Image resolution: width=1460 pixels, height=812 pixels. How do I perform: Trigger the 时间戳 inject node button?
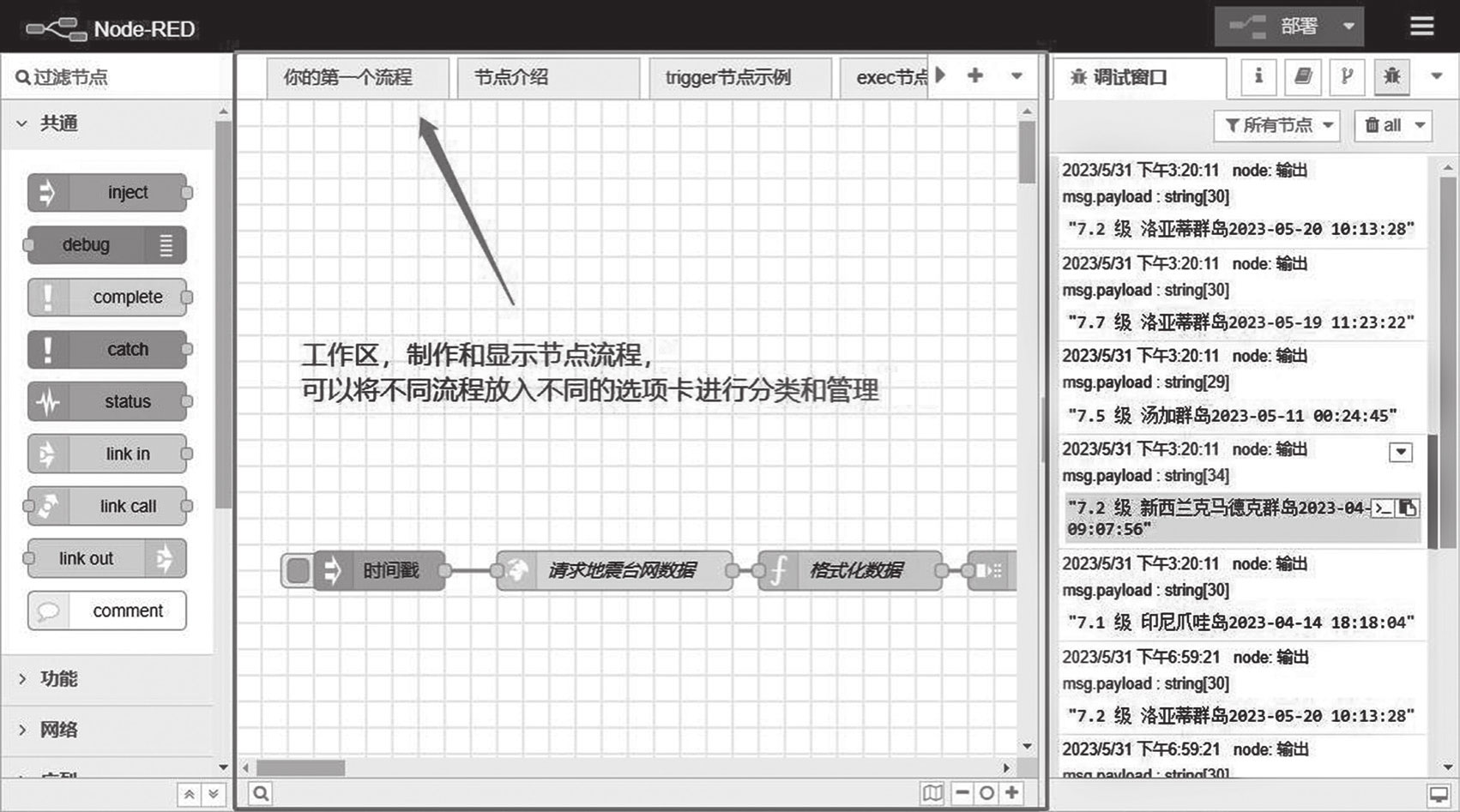tap(298, 570)
